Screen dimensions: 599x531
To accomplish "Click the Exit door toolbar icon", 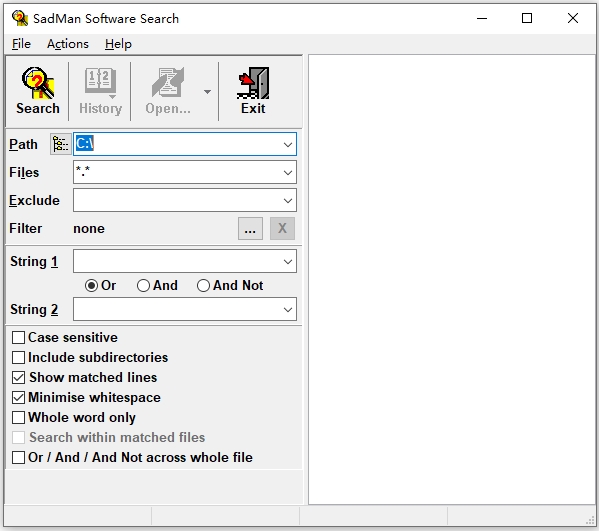I will [253, 83].
